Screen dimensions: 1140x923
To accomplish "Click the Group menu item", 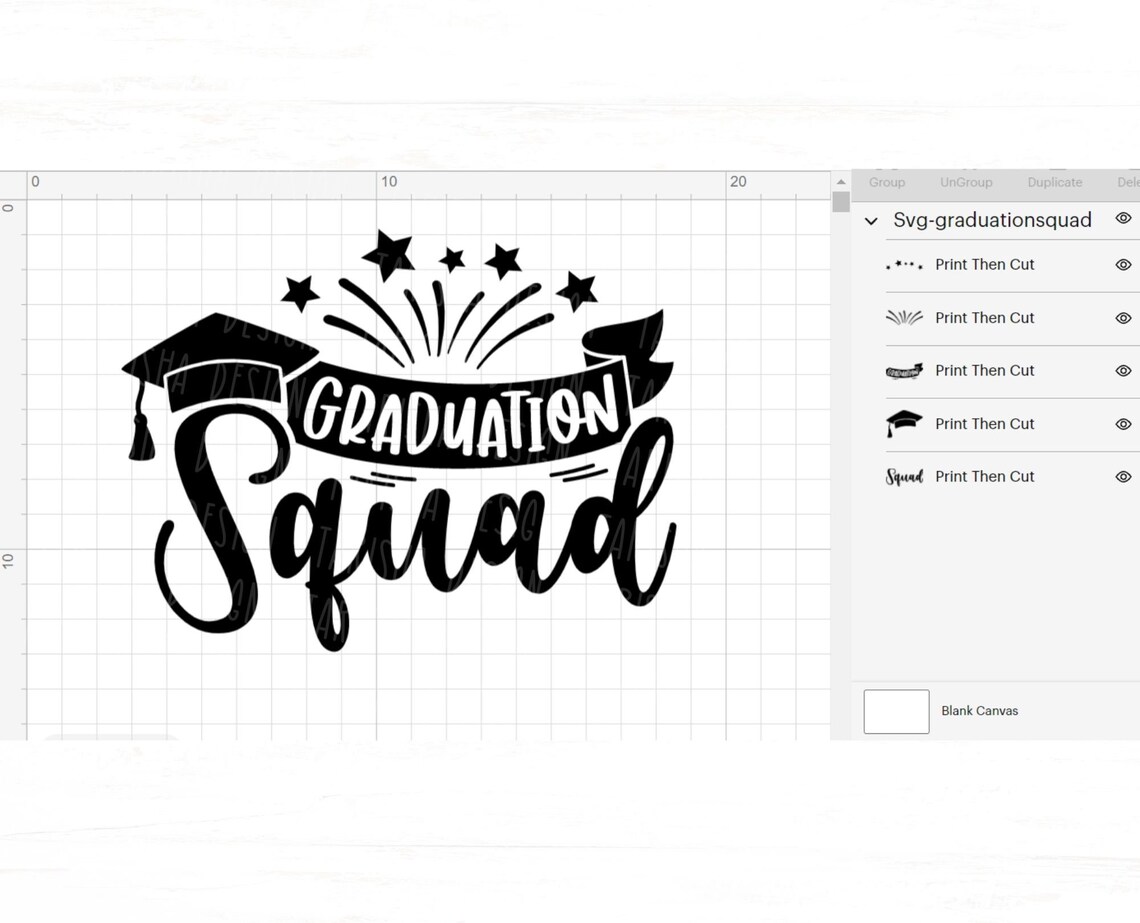I will click(x=886, y=182).
